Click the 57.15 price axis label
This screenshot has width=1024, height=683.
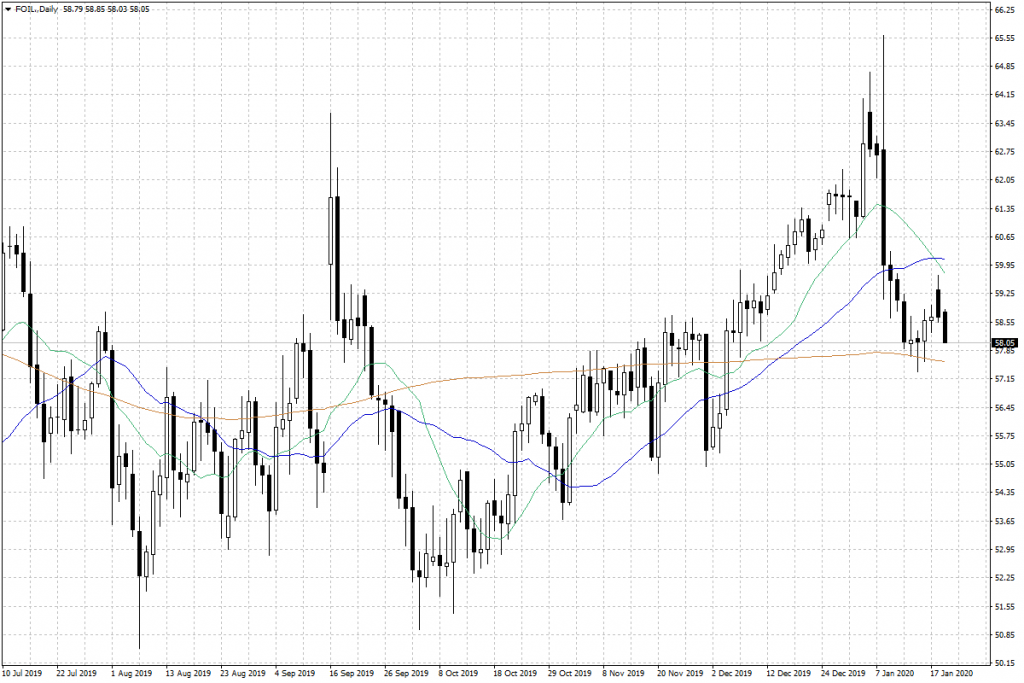pyautogui.click(x=1005, y=379)
